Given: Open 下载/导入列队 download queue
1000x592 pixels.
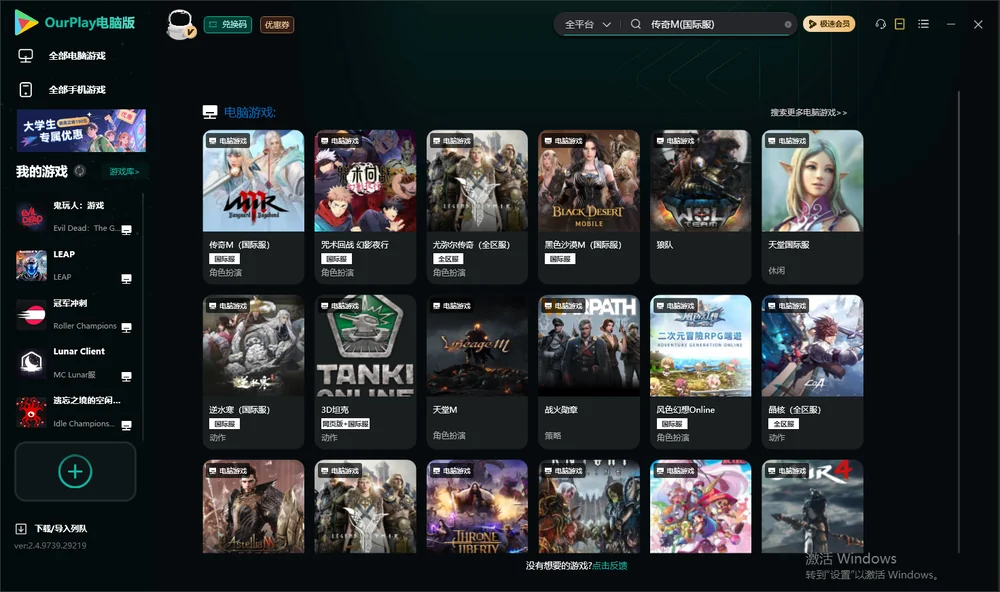Looking at the screenshot, I should [61, 529].
